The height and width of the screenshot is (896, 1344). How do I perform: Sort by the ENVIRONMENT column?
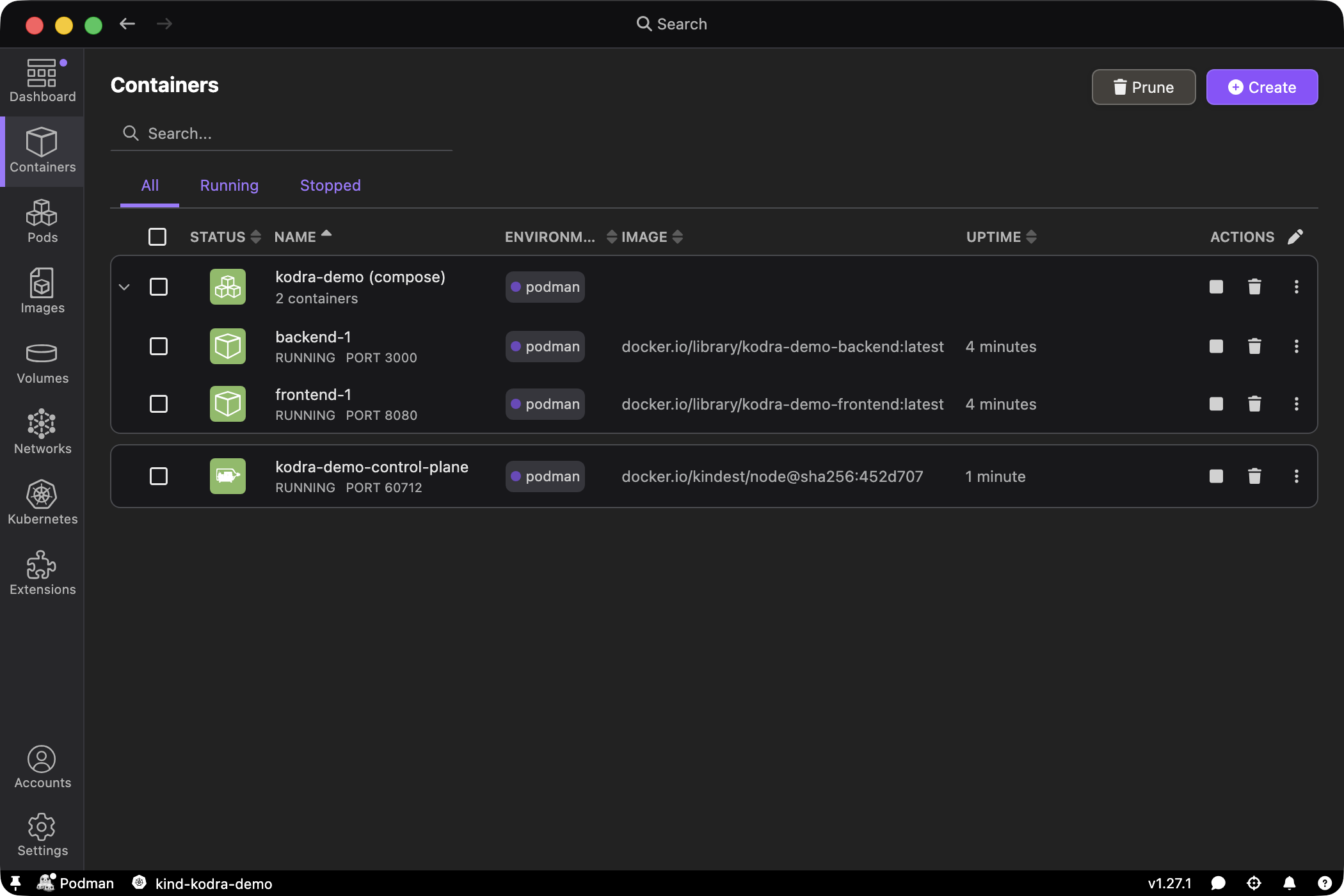[561, 237]
